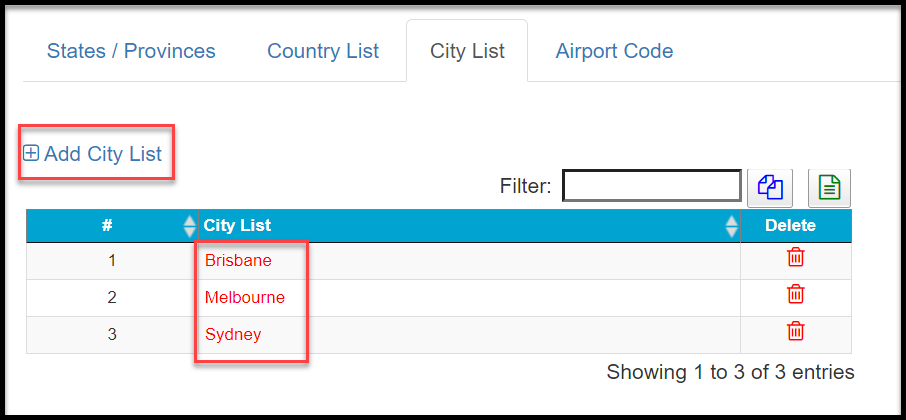Image resolution: width=906 pixels, height=420 pixels.
Task: Click the Delete column header
Action: point(790,226)
